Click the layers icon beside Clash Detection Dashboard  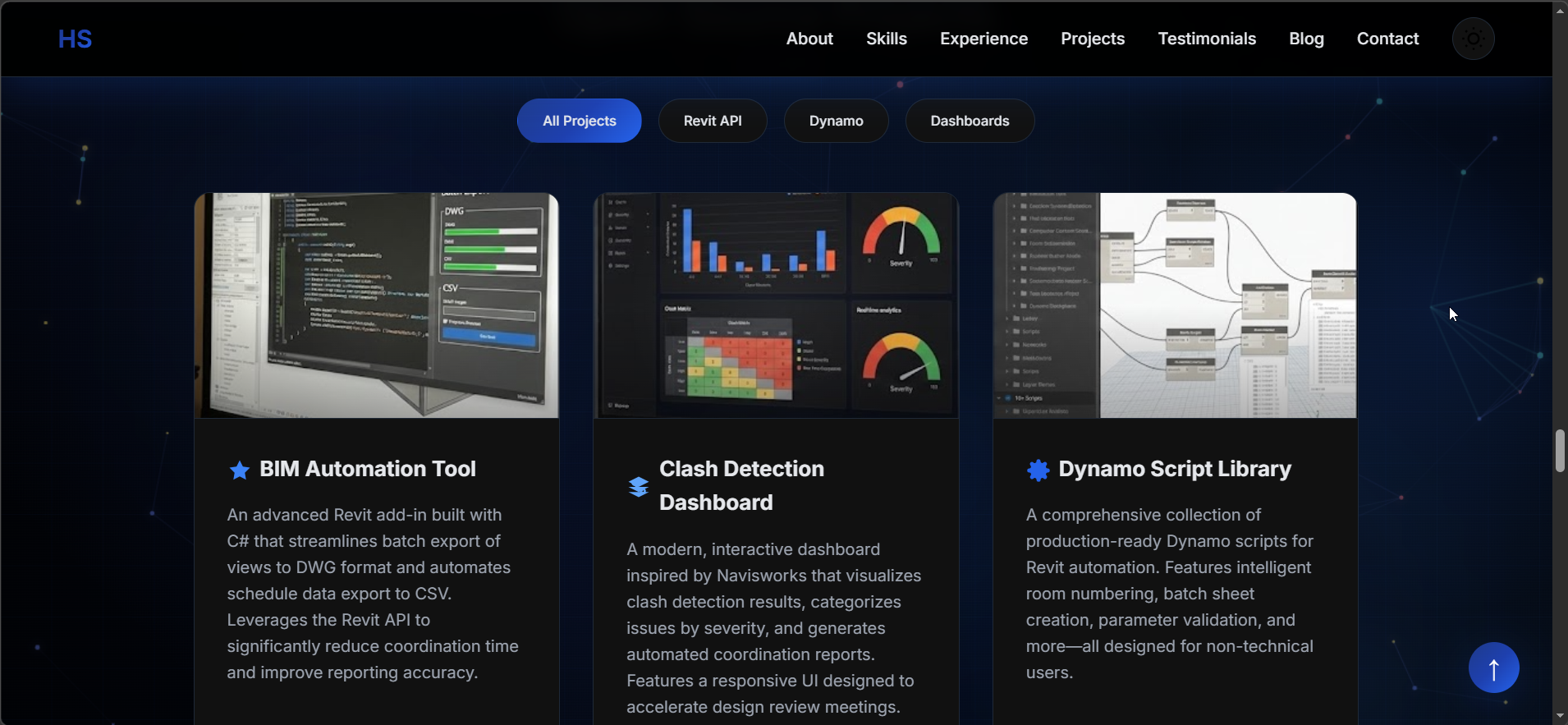(638, 486)
